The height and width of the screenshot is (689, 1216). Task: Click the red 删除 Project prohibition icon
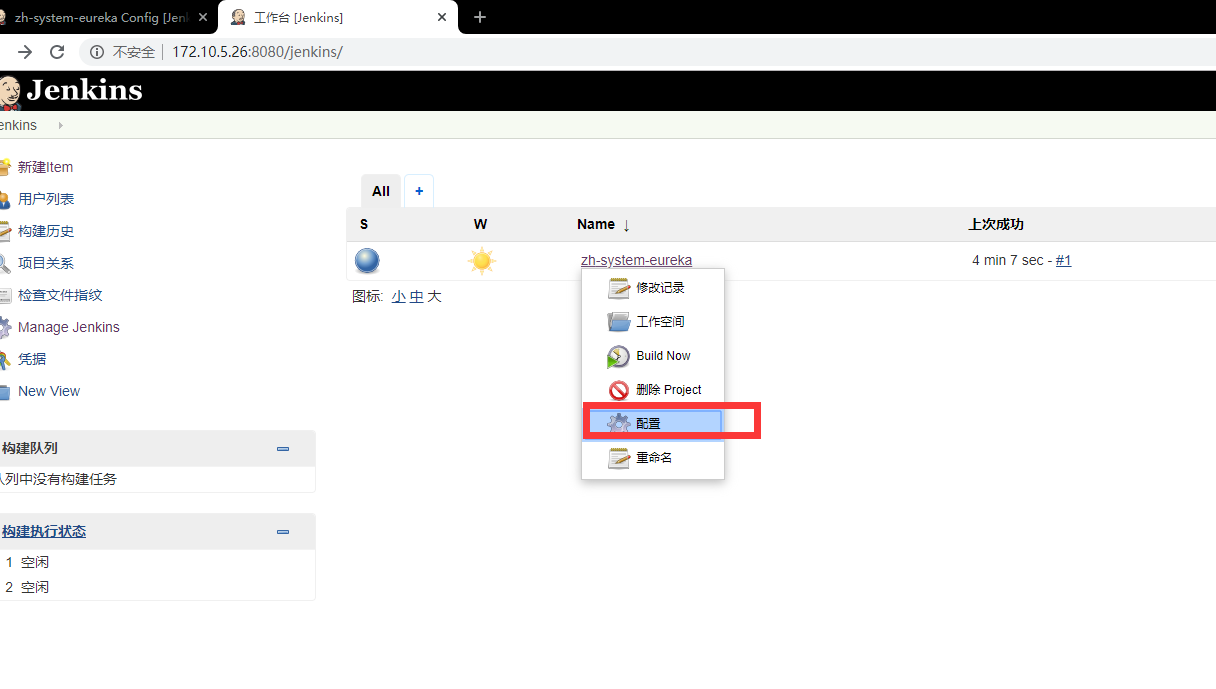click(619, 390)
